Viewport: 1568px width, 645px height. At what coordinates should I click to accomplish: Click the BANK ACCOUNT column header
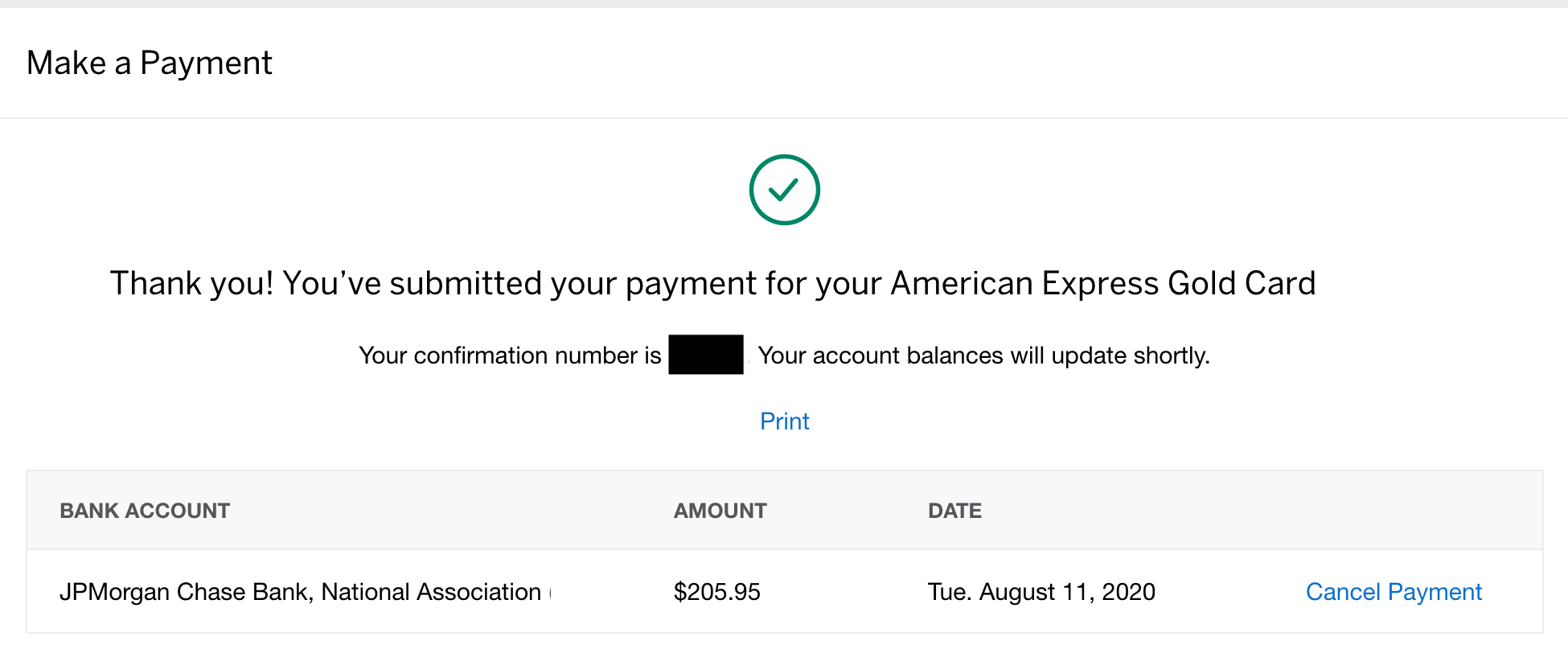(x=145, y=511)
